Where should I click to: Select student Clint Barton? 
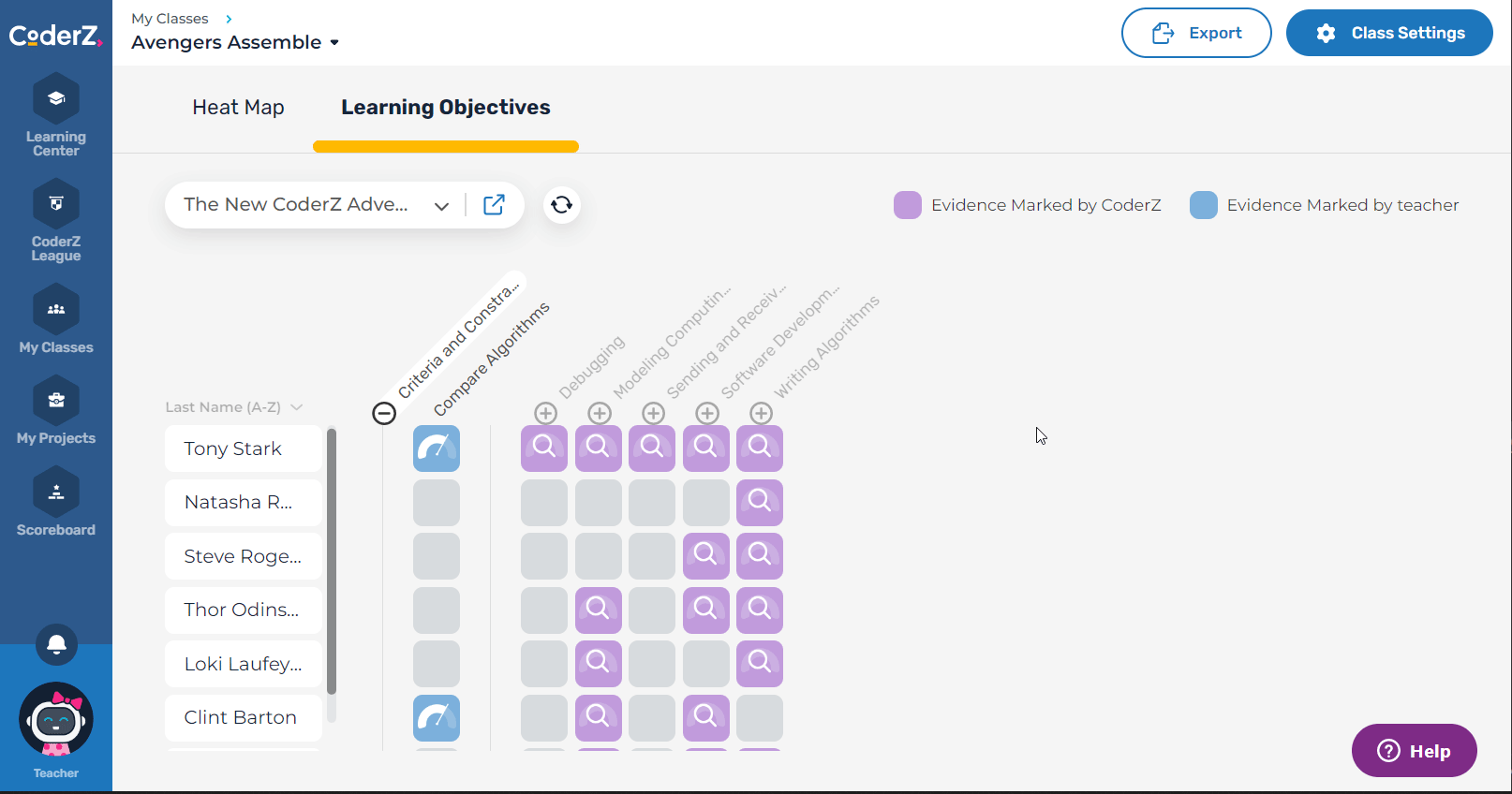(x=244, y=718)
